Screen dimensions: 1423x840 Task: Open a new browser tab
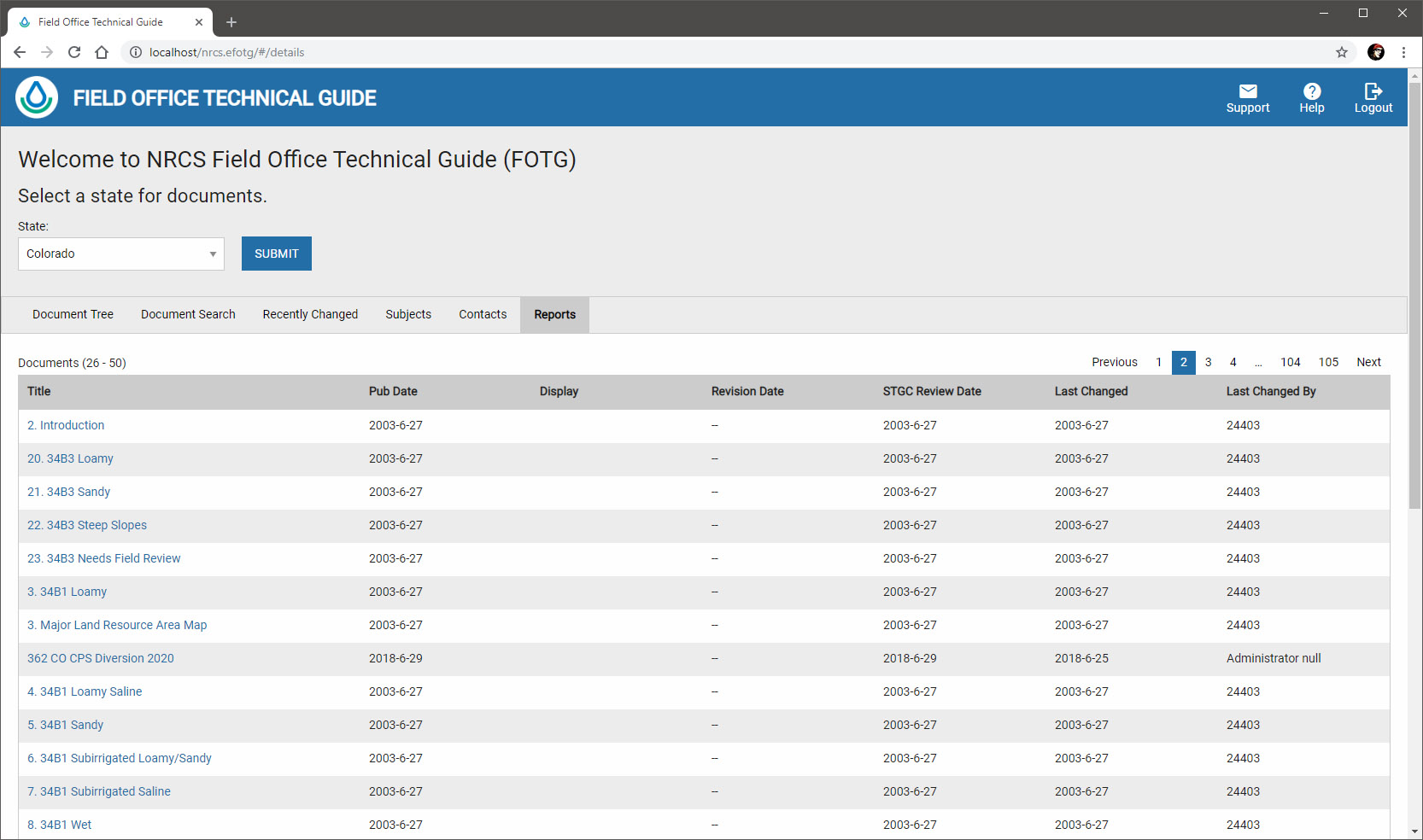(x=231, y=22)
